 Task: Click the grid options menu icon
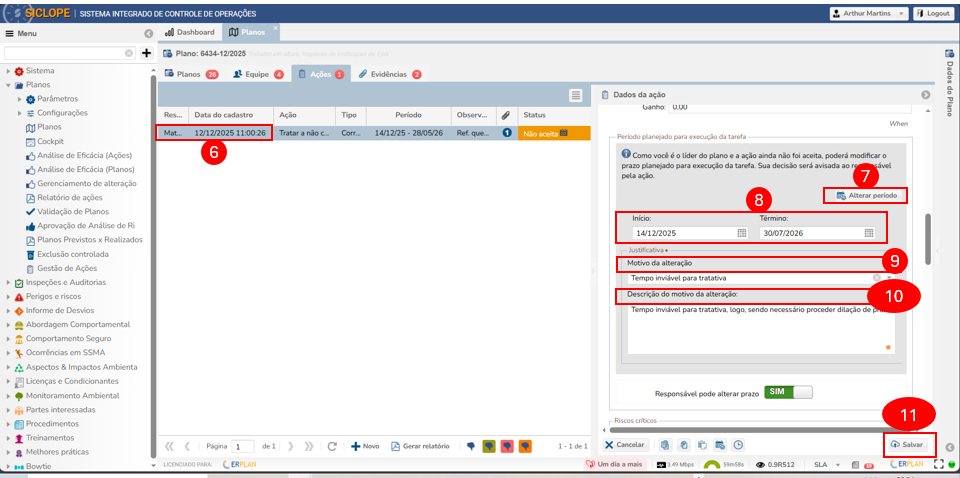[576, 95]
